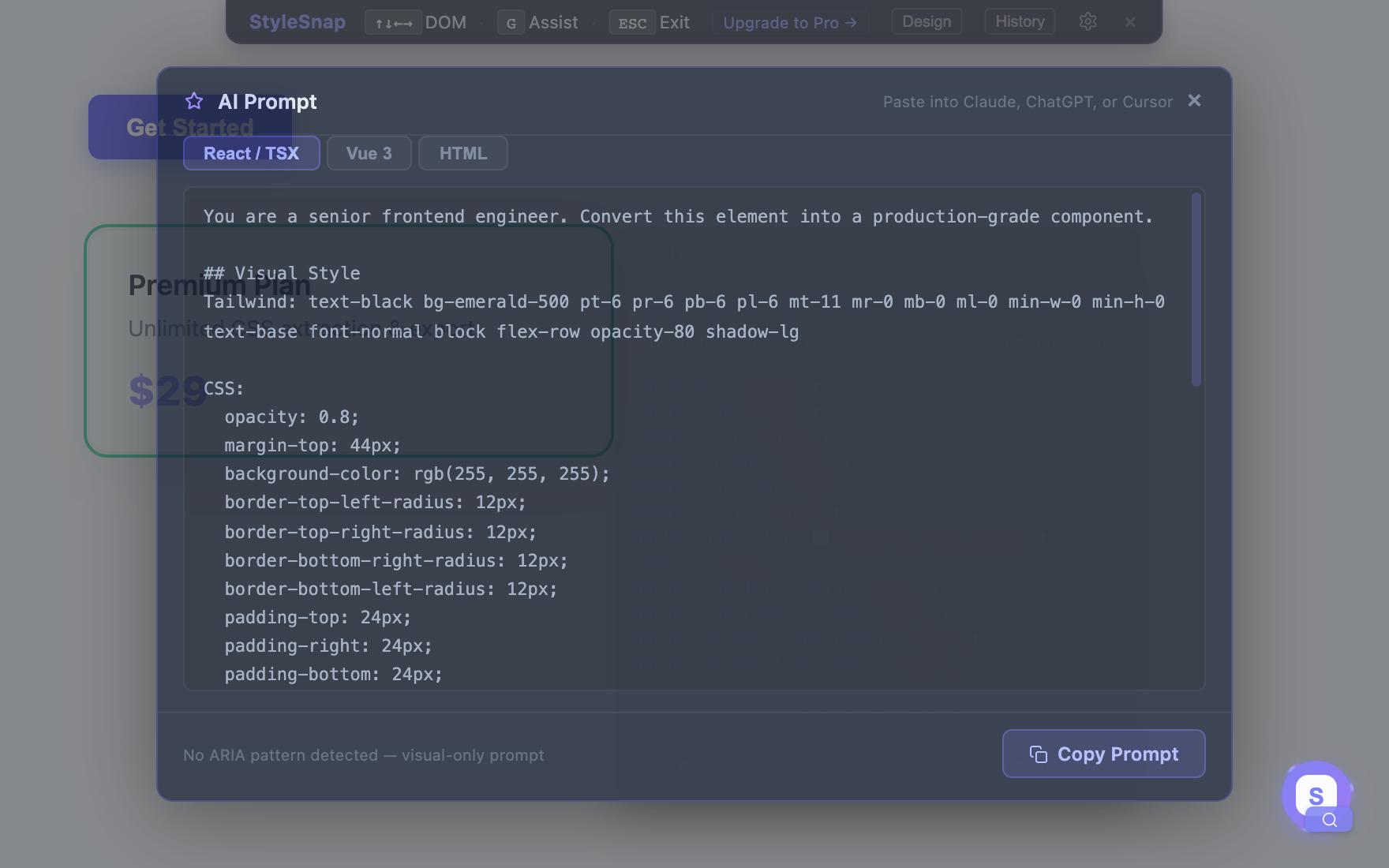Click the AI Prompt dialog title

(x=268, y=101)
